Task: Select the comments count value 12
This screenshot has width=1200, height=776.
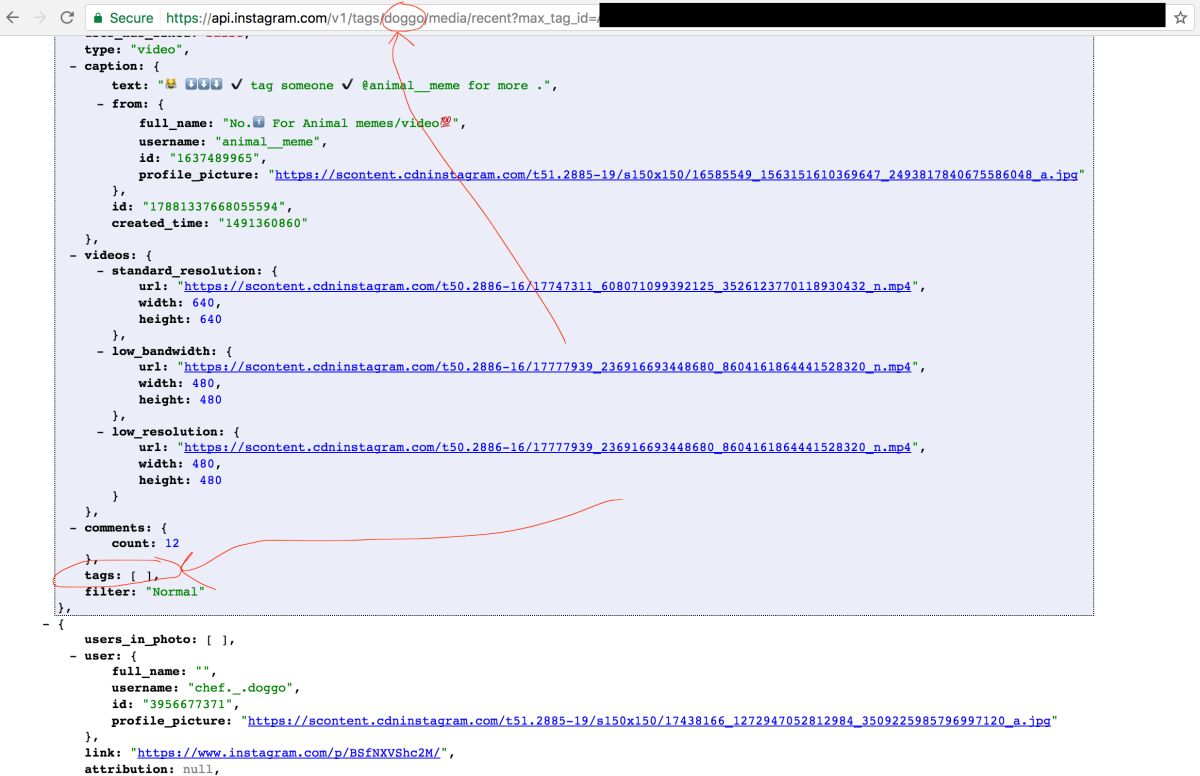Action: [x=173, y=543]
